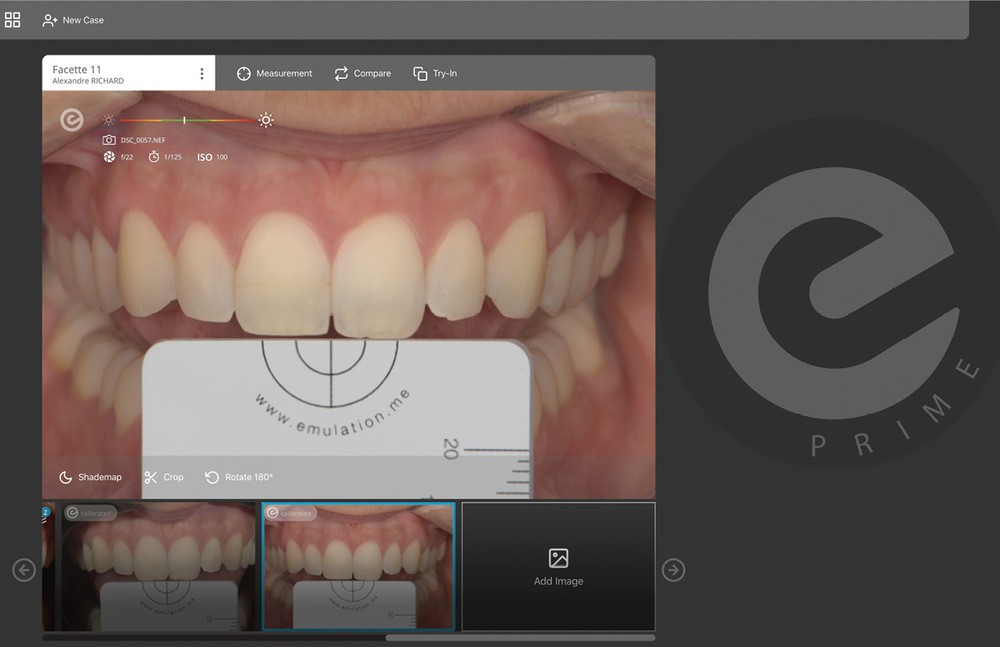The height and width of the screenshot is (647, 1000).
Task: Click the Facette 11 case title
Action: [x=77, y=69]
